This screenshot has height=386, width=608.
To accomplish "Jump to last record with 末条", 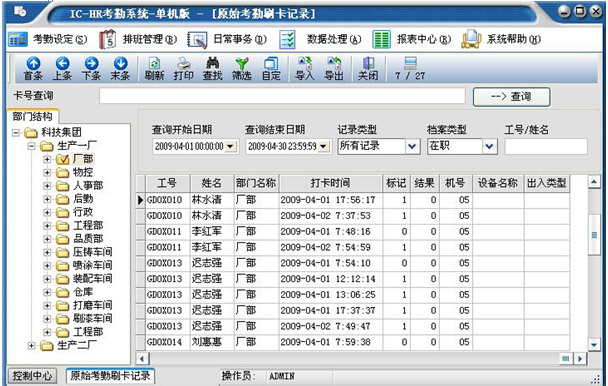I will click(120, 69).
